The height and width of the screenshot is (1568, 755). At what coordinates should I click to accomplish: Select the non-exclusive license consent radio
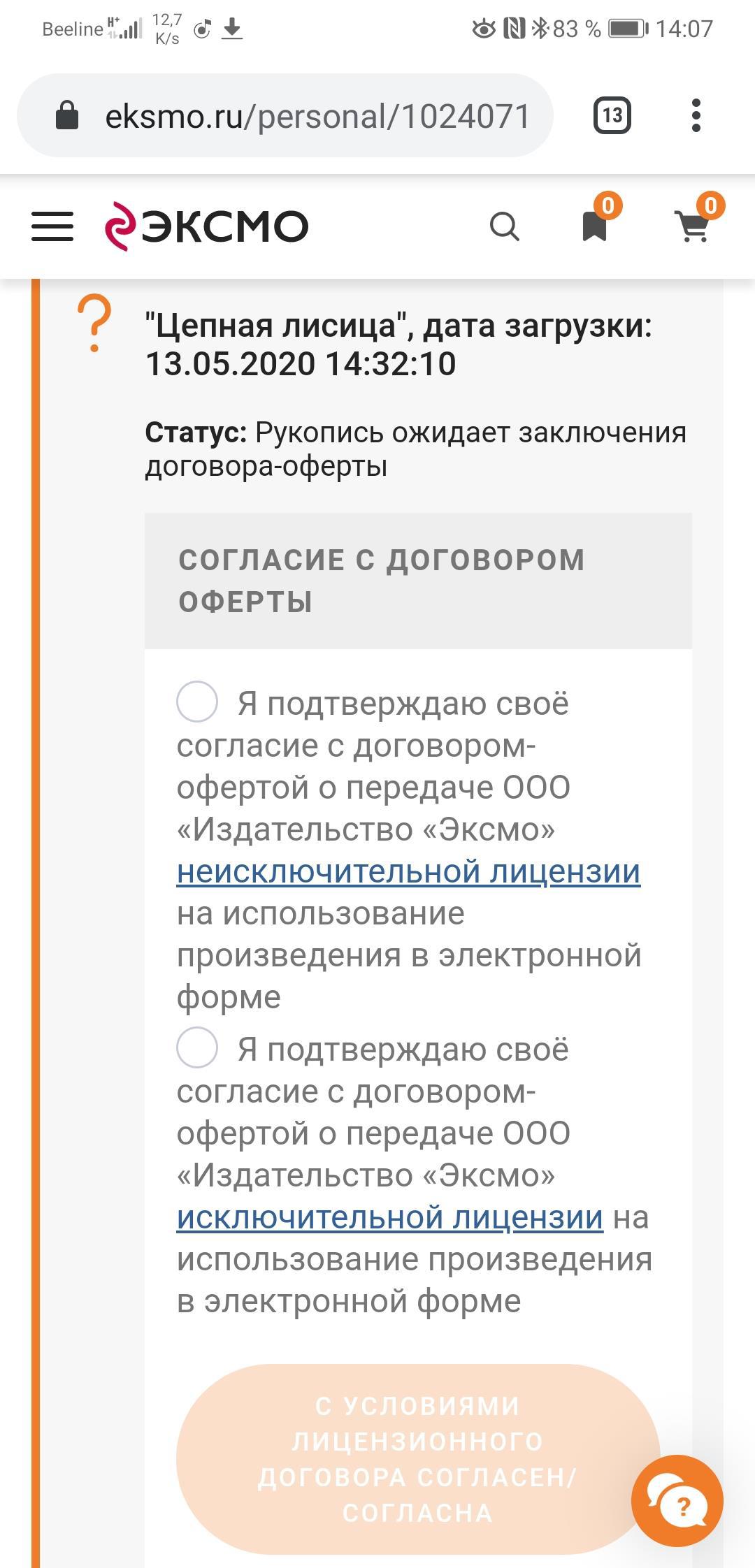[x=197, y=702]
